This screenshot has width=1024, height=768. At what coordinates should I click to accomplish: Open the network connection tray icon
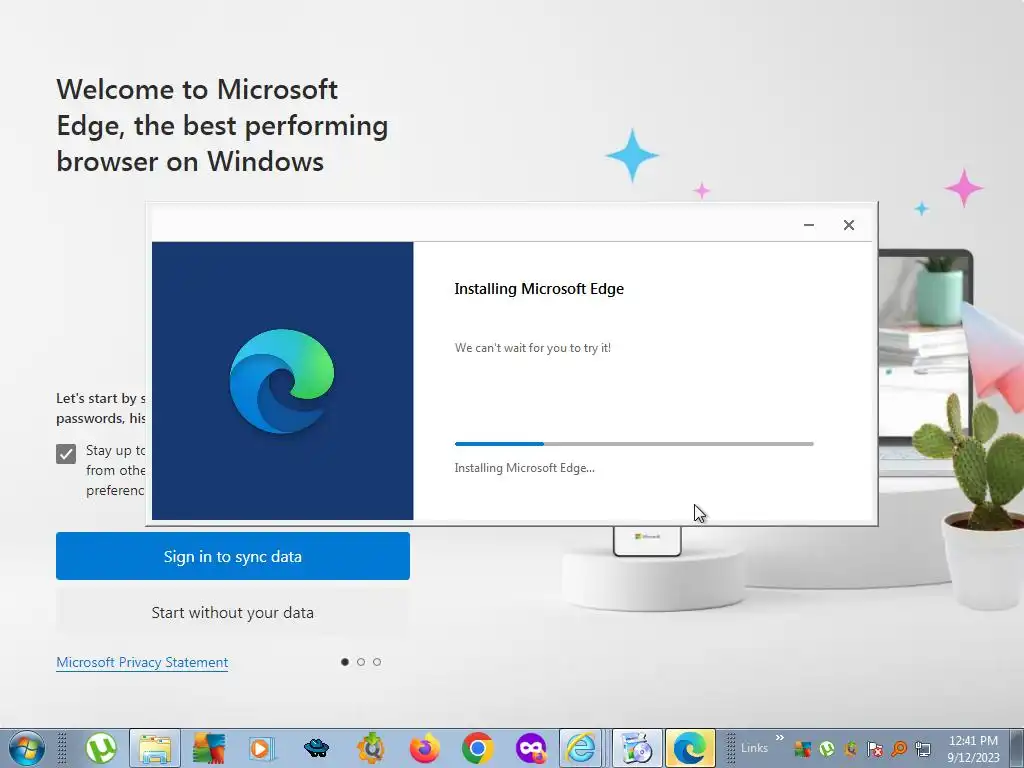pos(923,749)
